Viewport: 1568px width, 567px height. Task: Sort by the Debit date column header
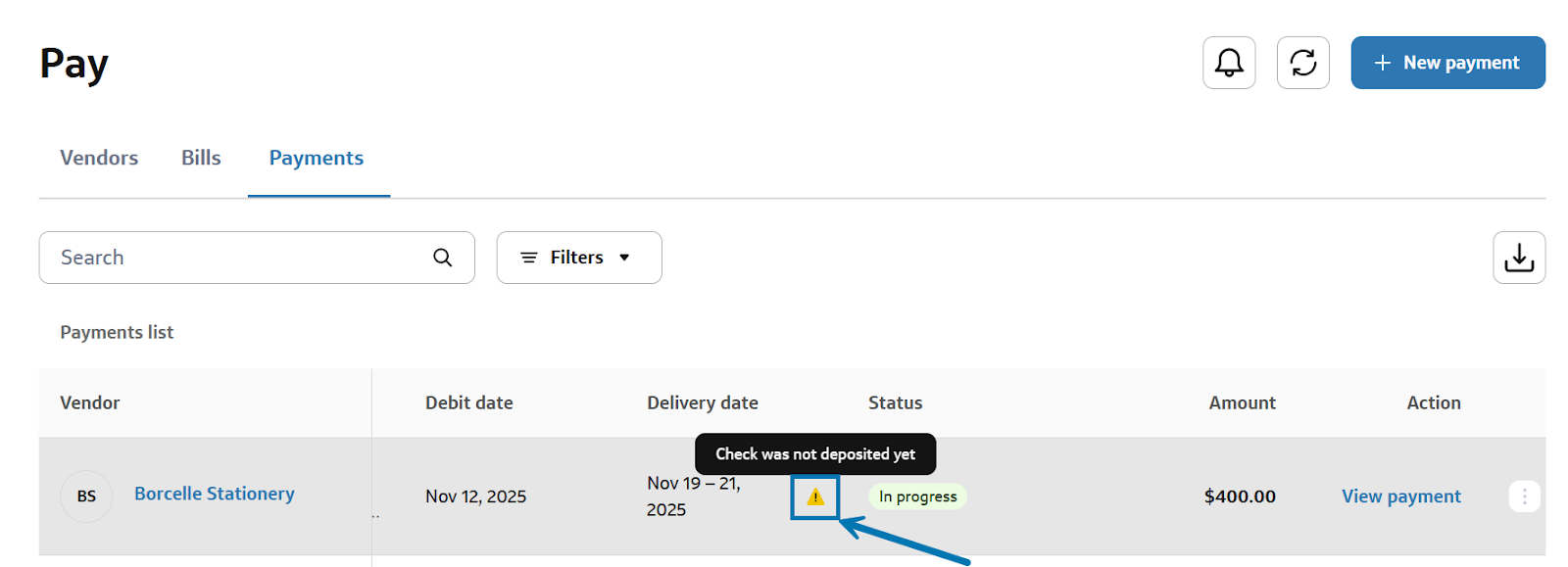click(x=468, y=402)
